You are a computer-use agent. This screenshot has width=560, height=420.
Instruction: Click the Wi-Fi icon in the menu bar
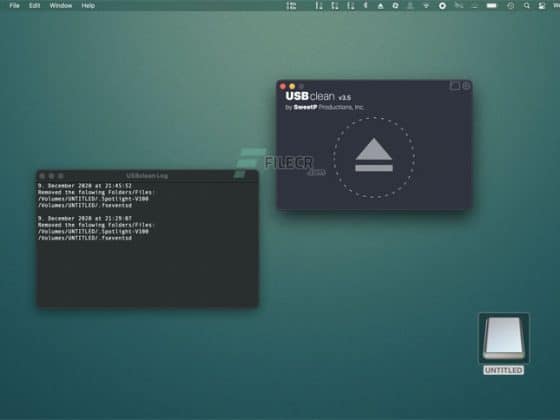(x=426, y=5)
